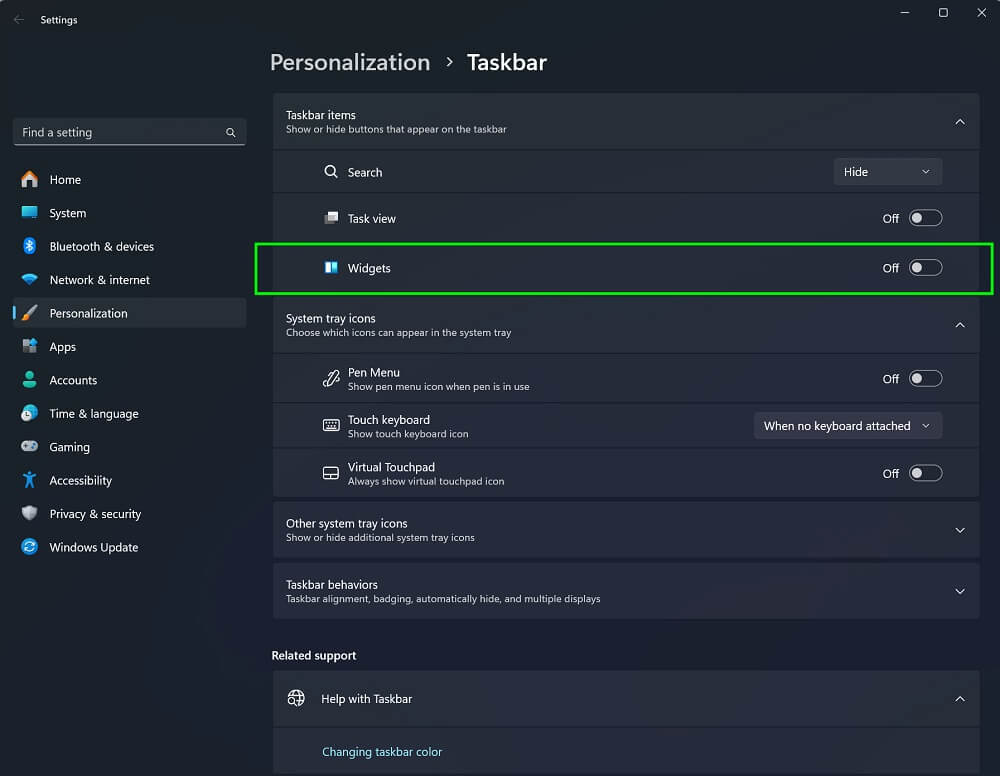
Task: Click into the Find a setting box
Action: click(129, 132)
